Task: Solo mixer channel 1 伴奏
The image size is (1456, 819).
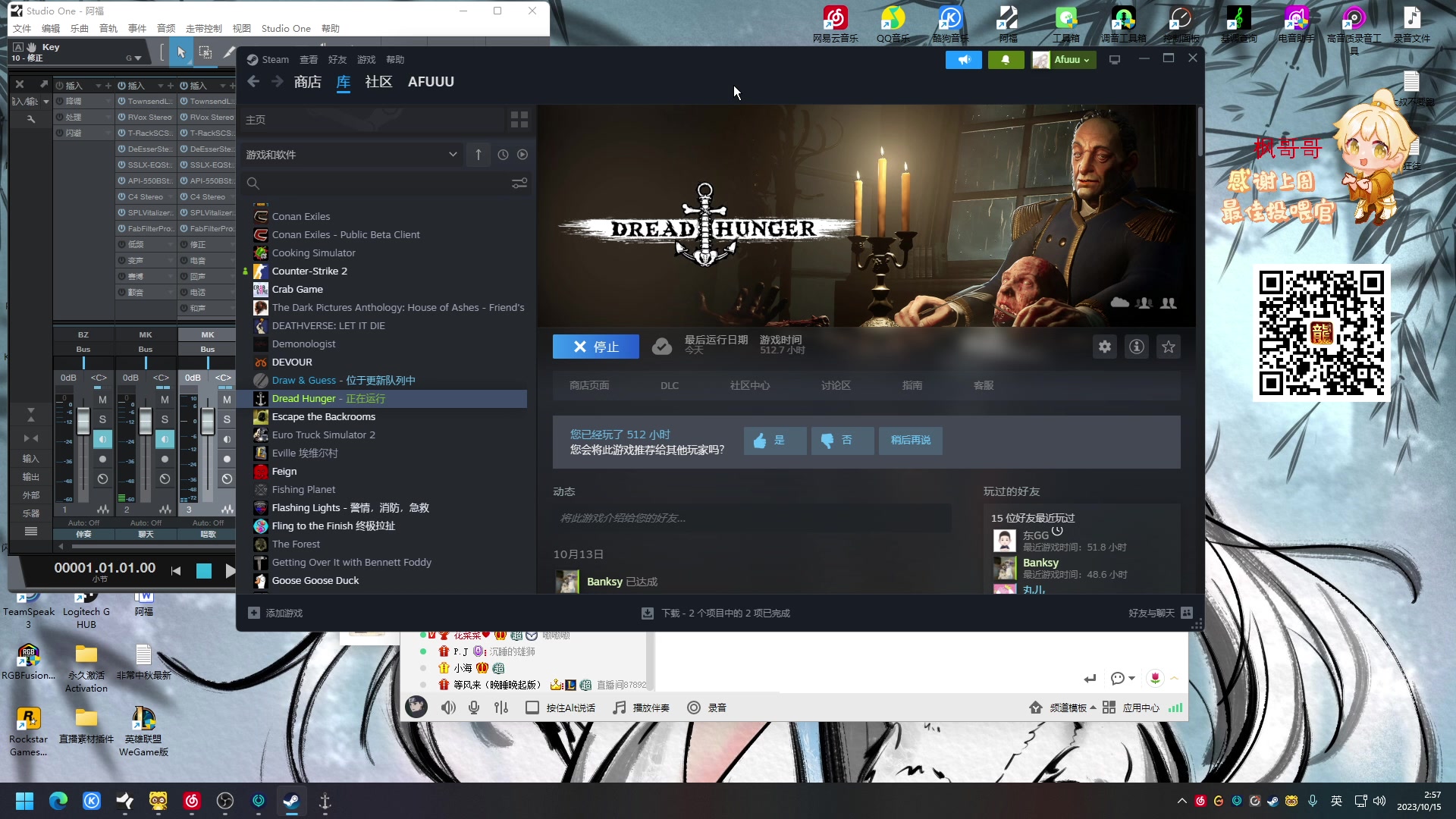Action: coord(102,419)
